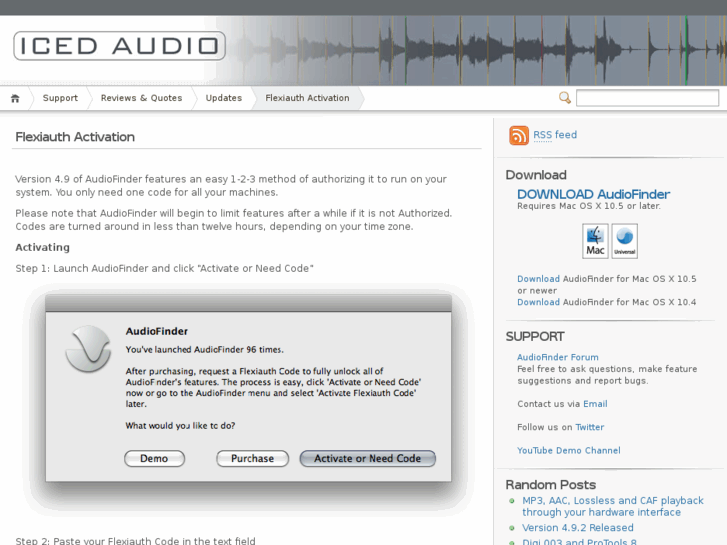Click the Mac download icon
Screen dimensions: 727x545
click(x=595, y=241)
